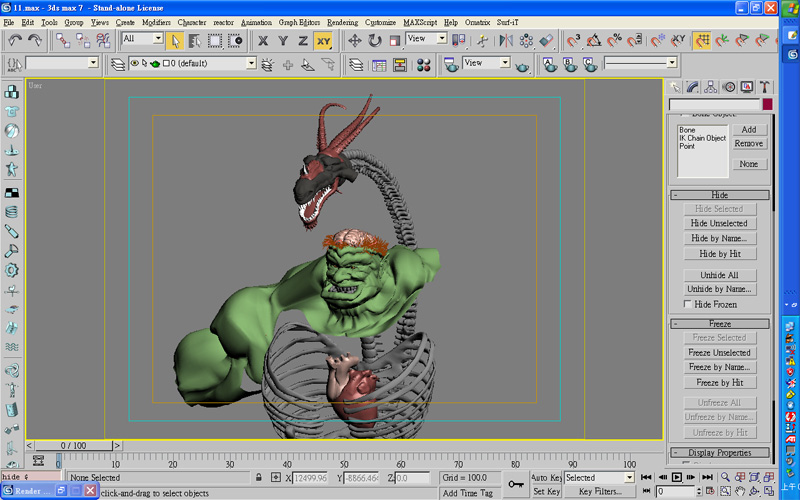Click Freeze by Hit button
Viewport: 800px width, 500px height.
click(x=719, y=383)
